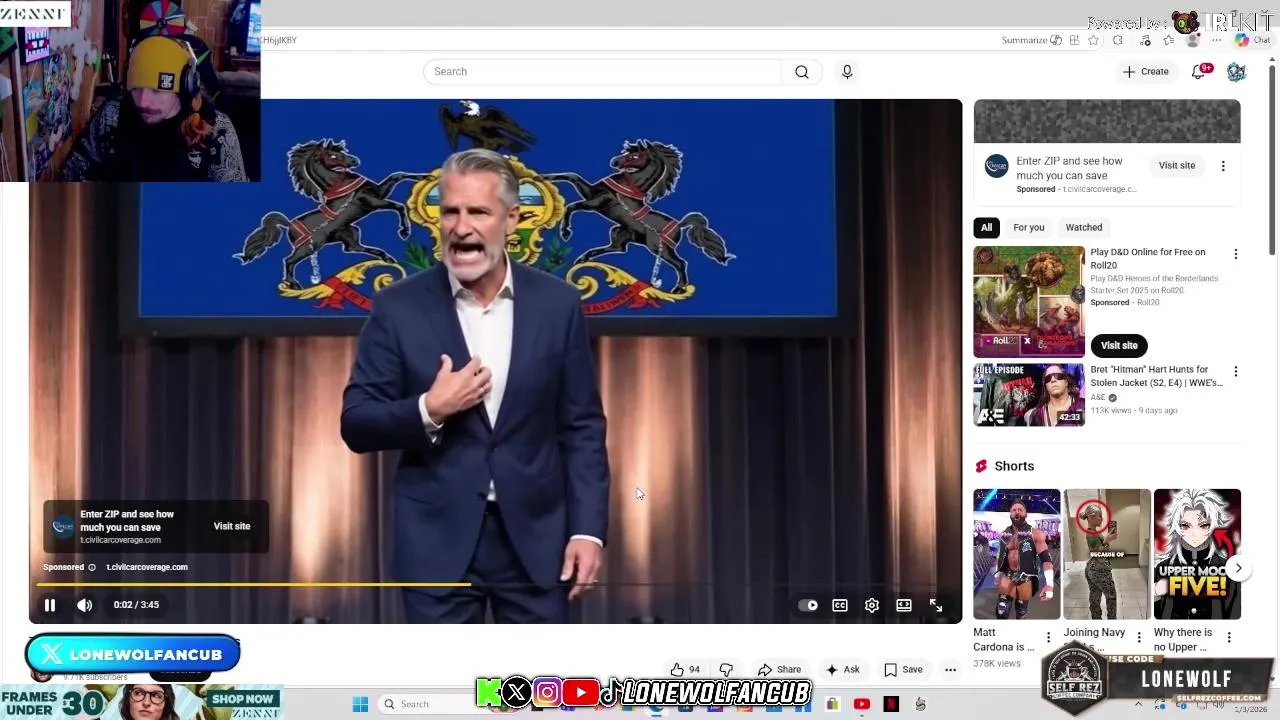
Task: Select the All filter chip
Action: 986,227
